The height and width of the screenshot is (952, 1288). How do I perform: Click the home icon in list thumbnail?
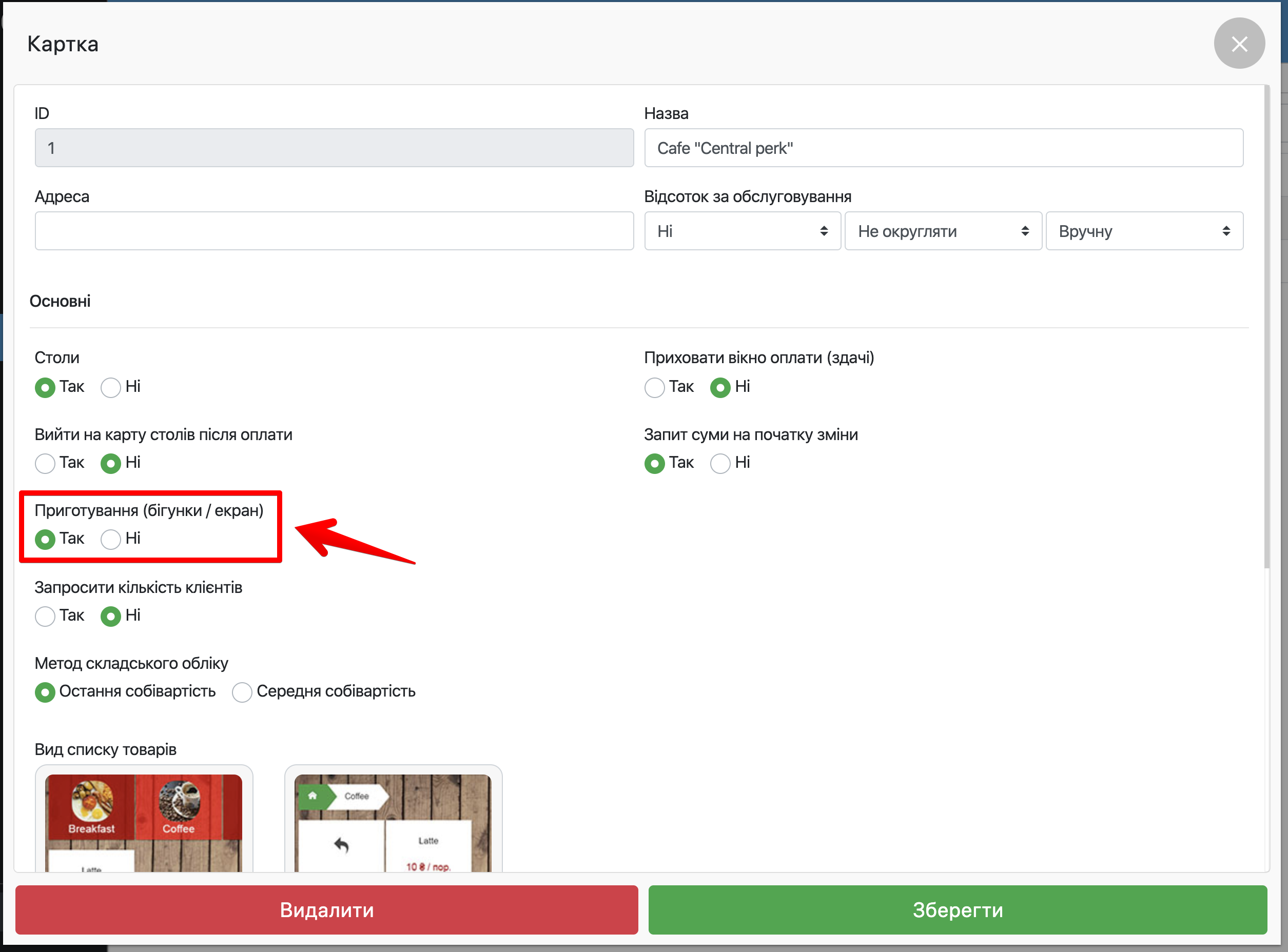pos(312,796)
